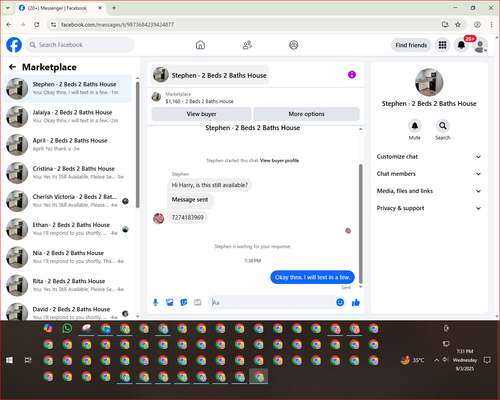Open the chat header Stephen - 2 Beds 2 Baths House
This screenshot has width=500, height=400.
click(210, 75)
